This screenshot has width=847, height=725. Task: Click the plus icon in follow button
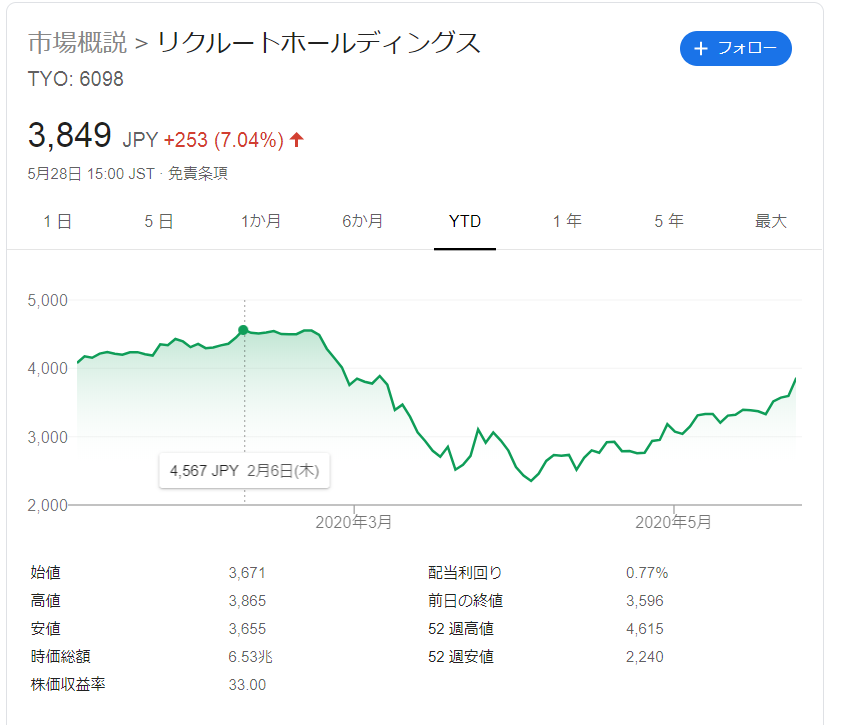point(700,49)
